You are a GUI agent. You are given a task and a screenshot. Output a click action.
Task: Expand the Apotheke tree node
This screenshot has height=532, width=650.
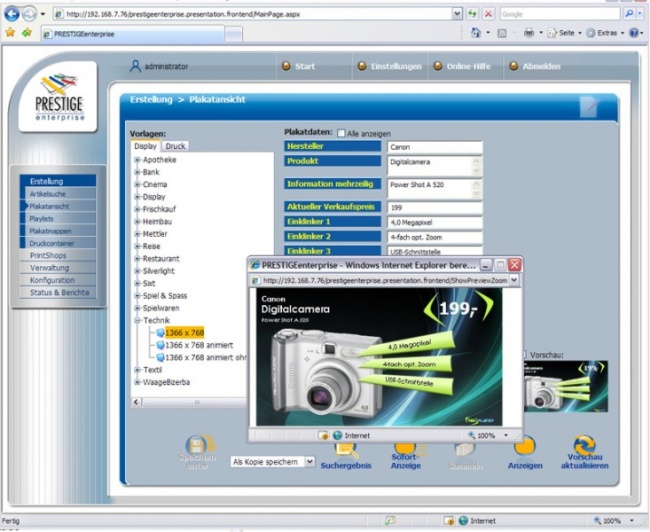137,160
